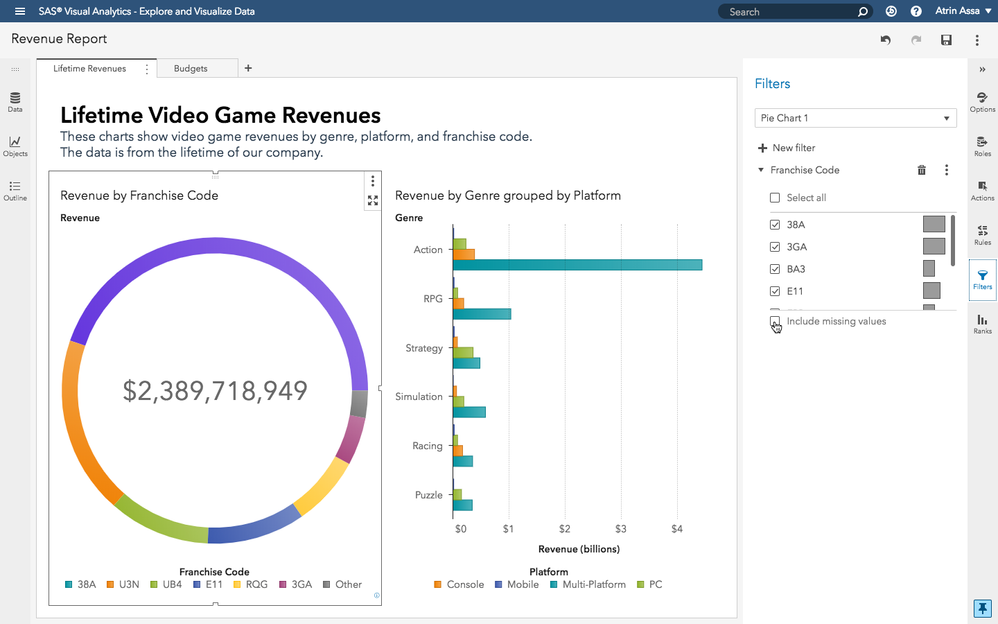Switch to the Budgets tab
Viewport: 998px width, 624px height.
(x=191, y=68)
